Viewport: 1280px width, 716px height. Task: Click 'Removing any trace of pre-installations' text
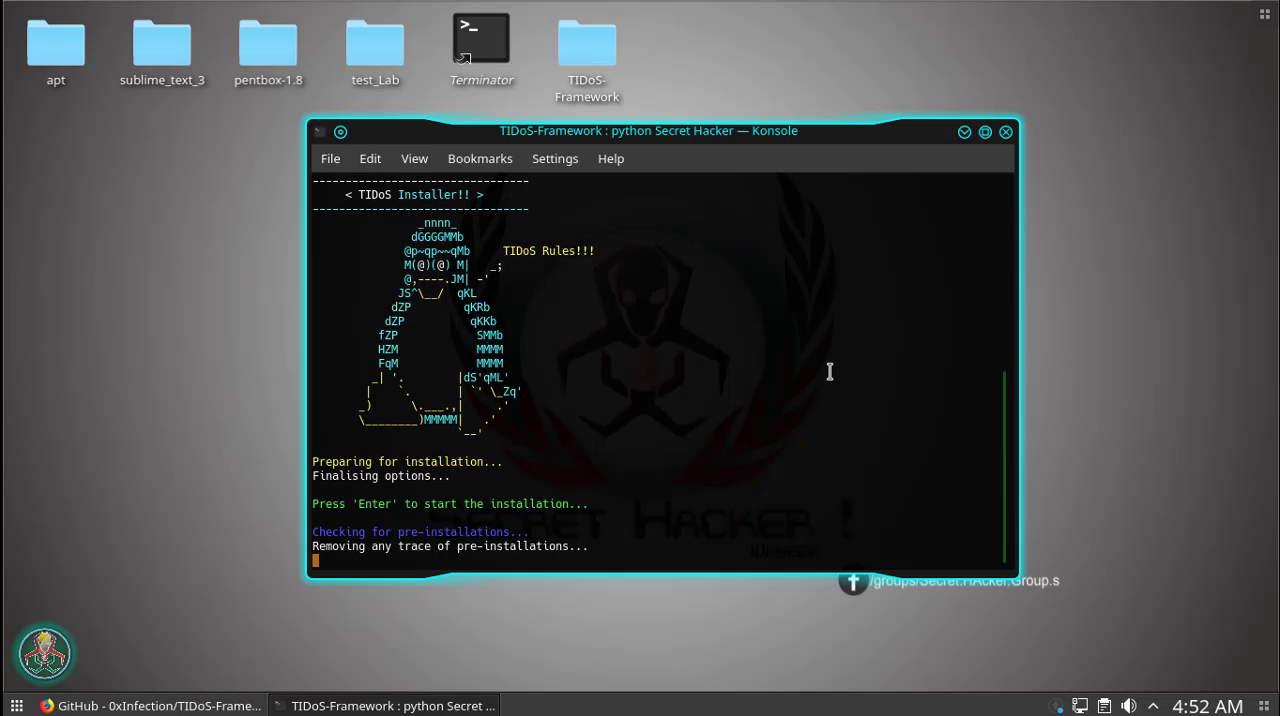(450, 546)
